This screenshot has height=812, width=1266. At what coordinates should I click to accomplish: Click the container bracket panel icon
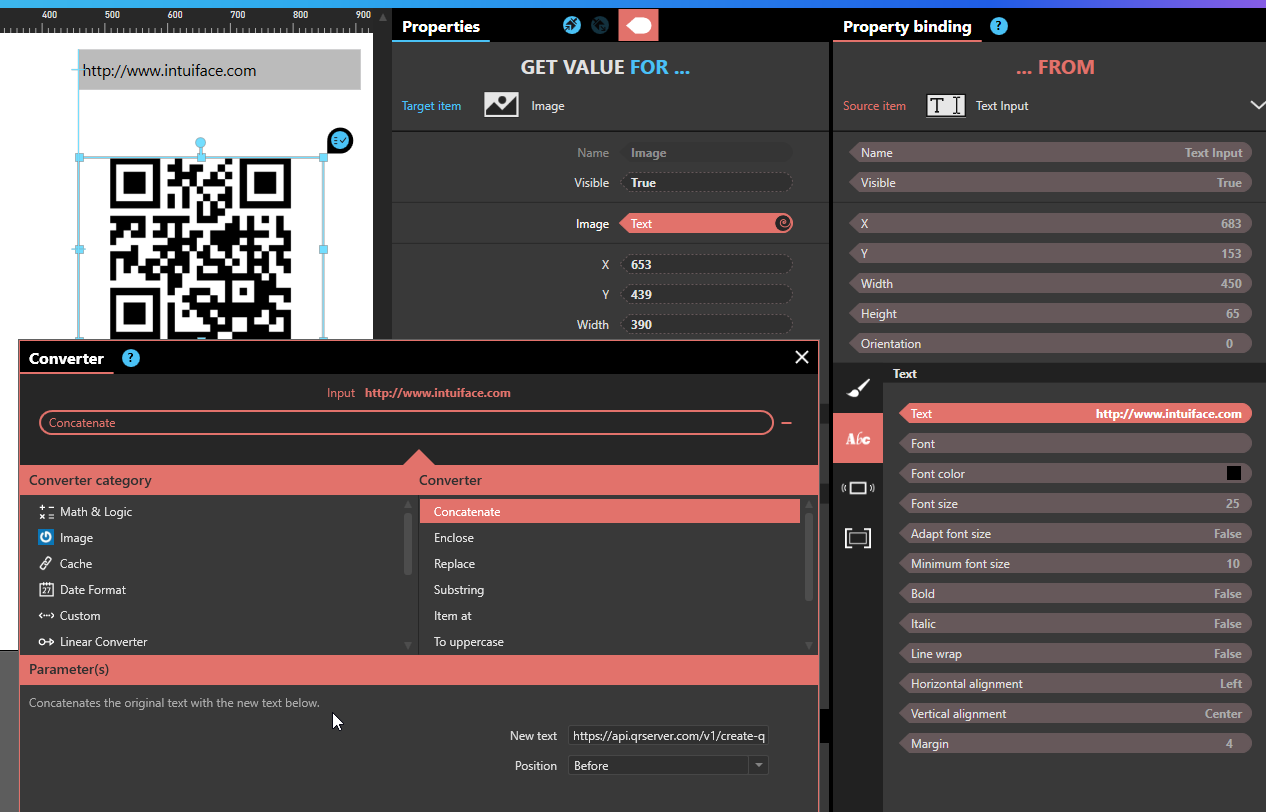[857, 537]
